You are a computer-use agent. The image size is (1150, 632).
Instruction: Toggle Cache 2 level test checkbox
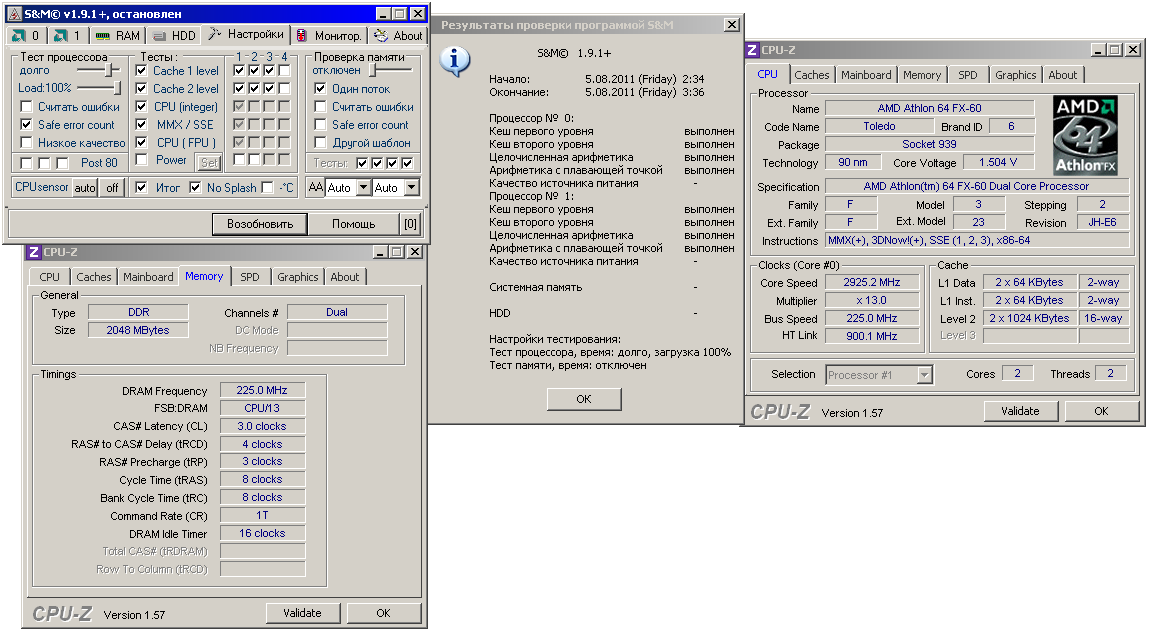142,88
